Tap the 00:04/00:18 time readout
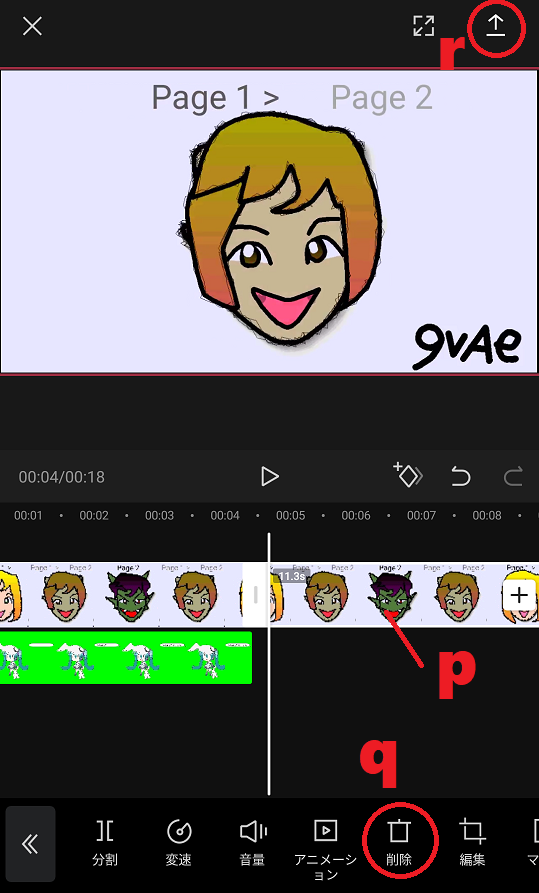The height and width of the screenshot is (893, 539). (62, 477)
